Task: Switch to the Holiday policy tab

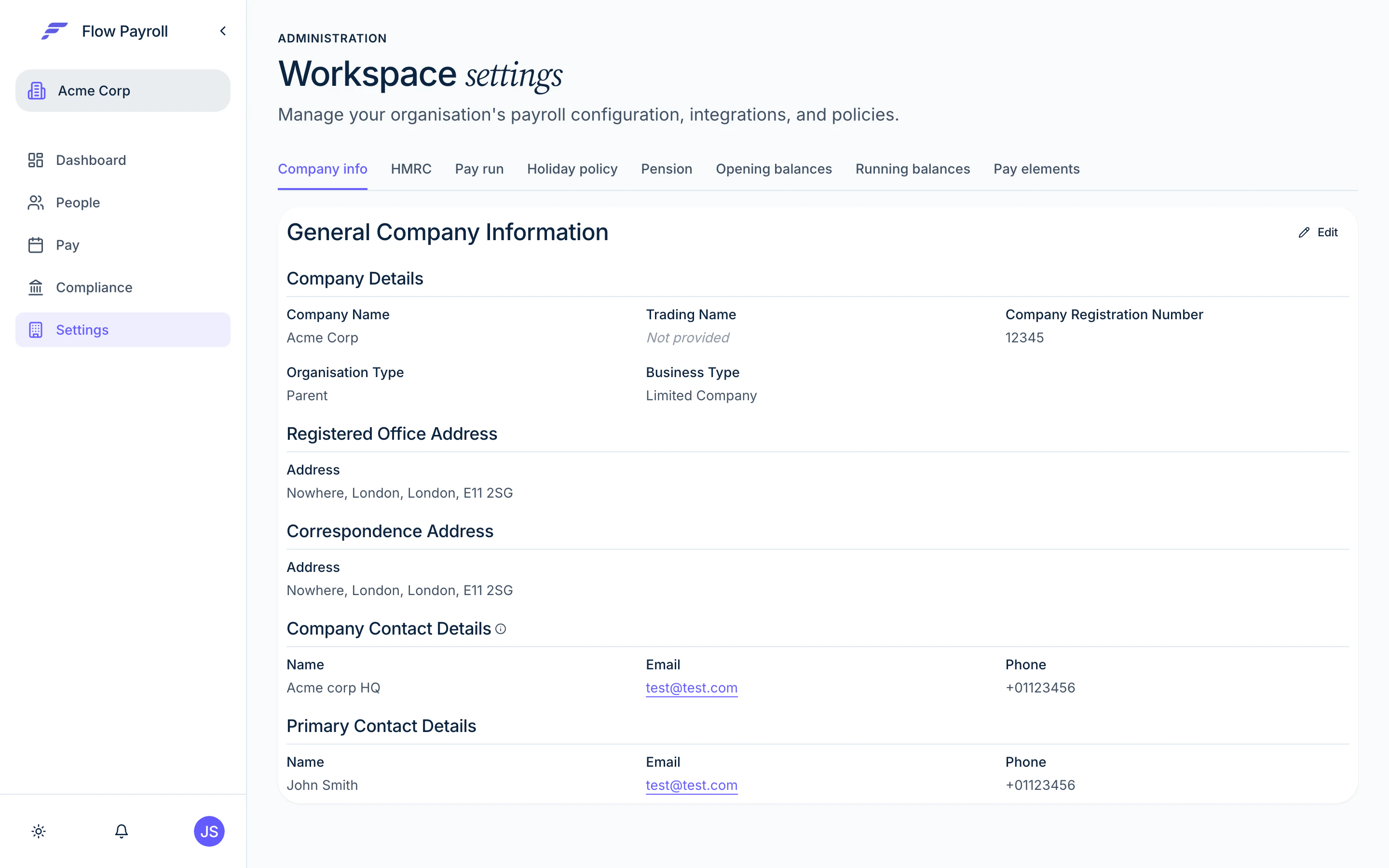Action: [x=572, y=169]
